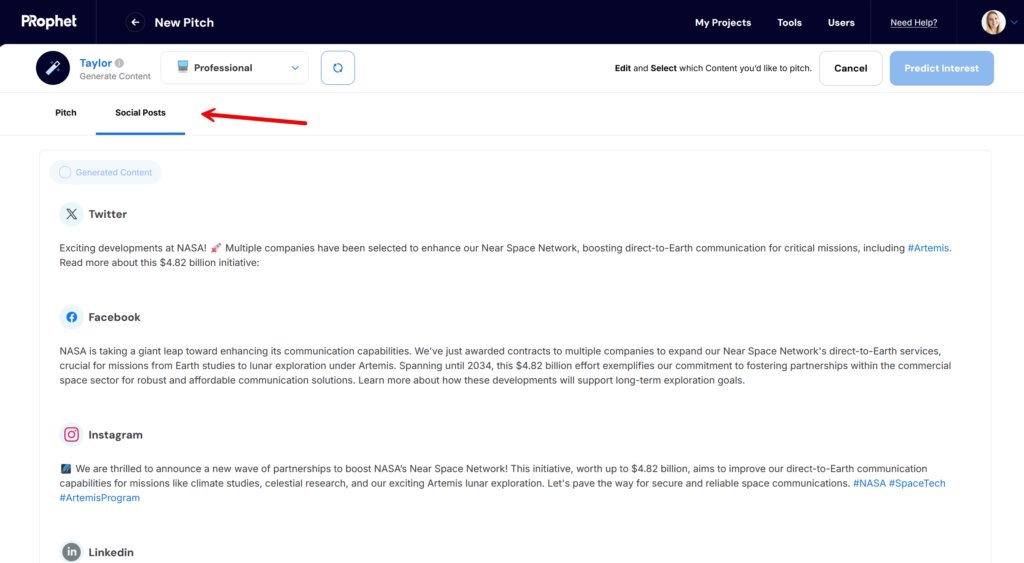
Task: Open My Projects in the top navigation
Action: click(723, 23)
